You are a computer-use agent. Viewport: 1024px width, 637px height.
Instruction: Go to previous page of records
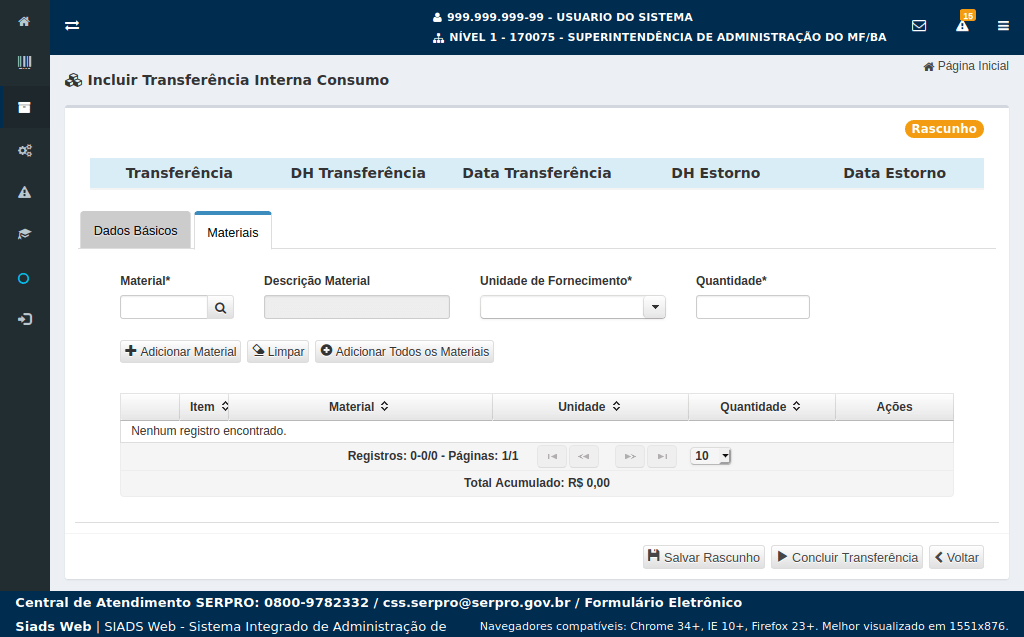584,456
